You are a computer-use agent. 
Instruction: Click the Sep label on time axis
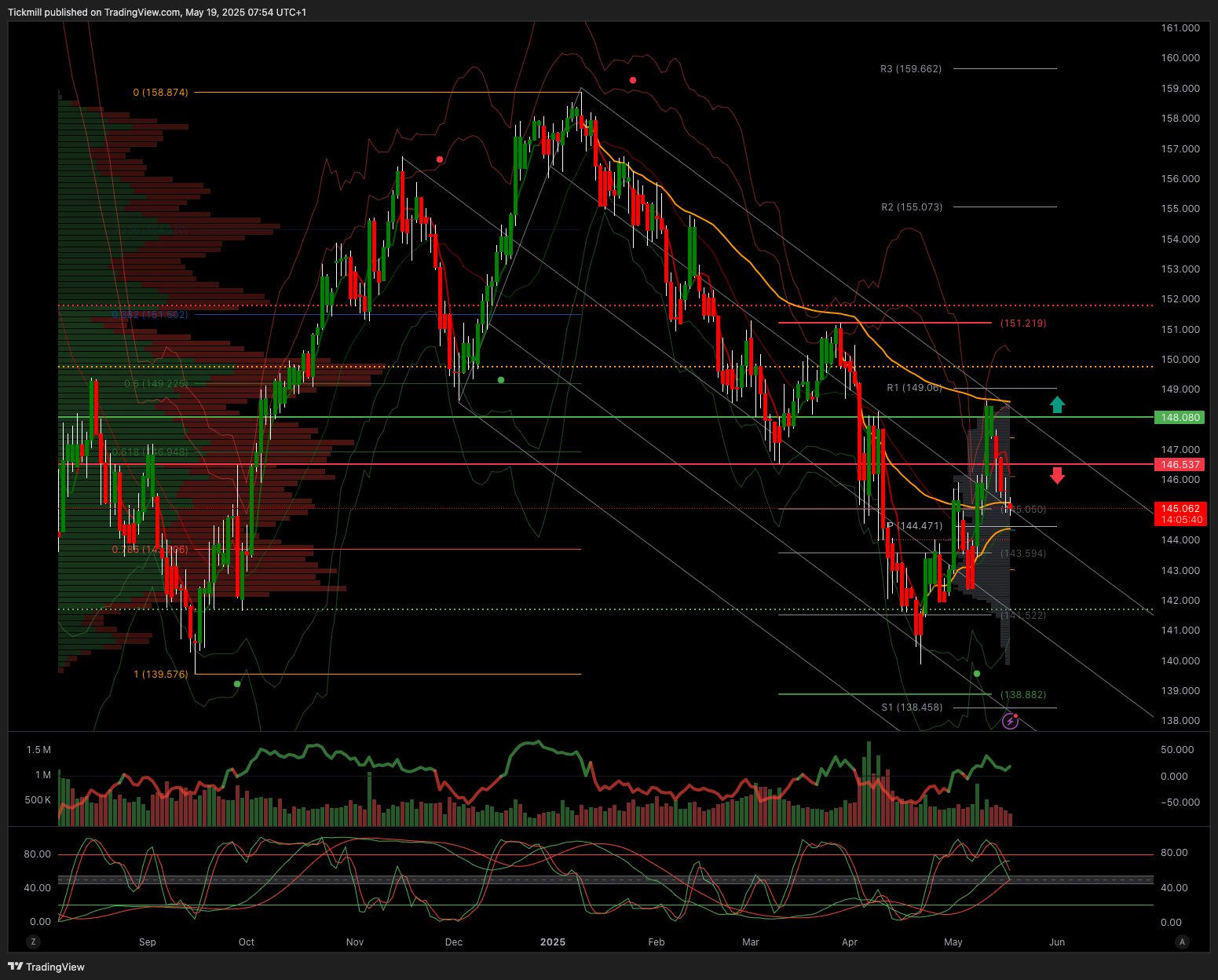[x=148, y=942]
